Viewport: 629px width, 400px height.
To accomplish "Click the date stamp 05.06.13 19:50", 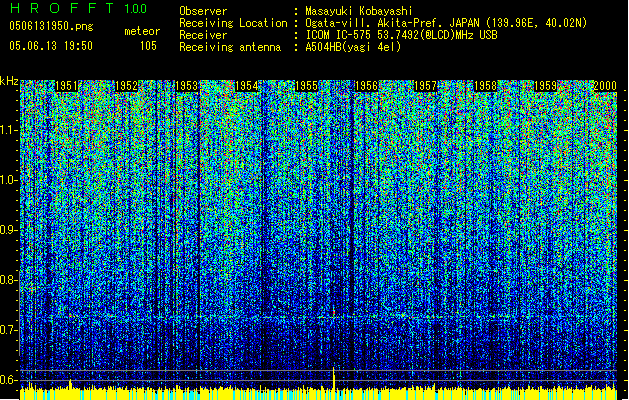I will point(51,46).
